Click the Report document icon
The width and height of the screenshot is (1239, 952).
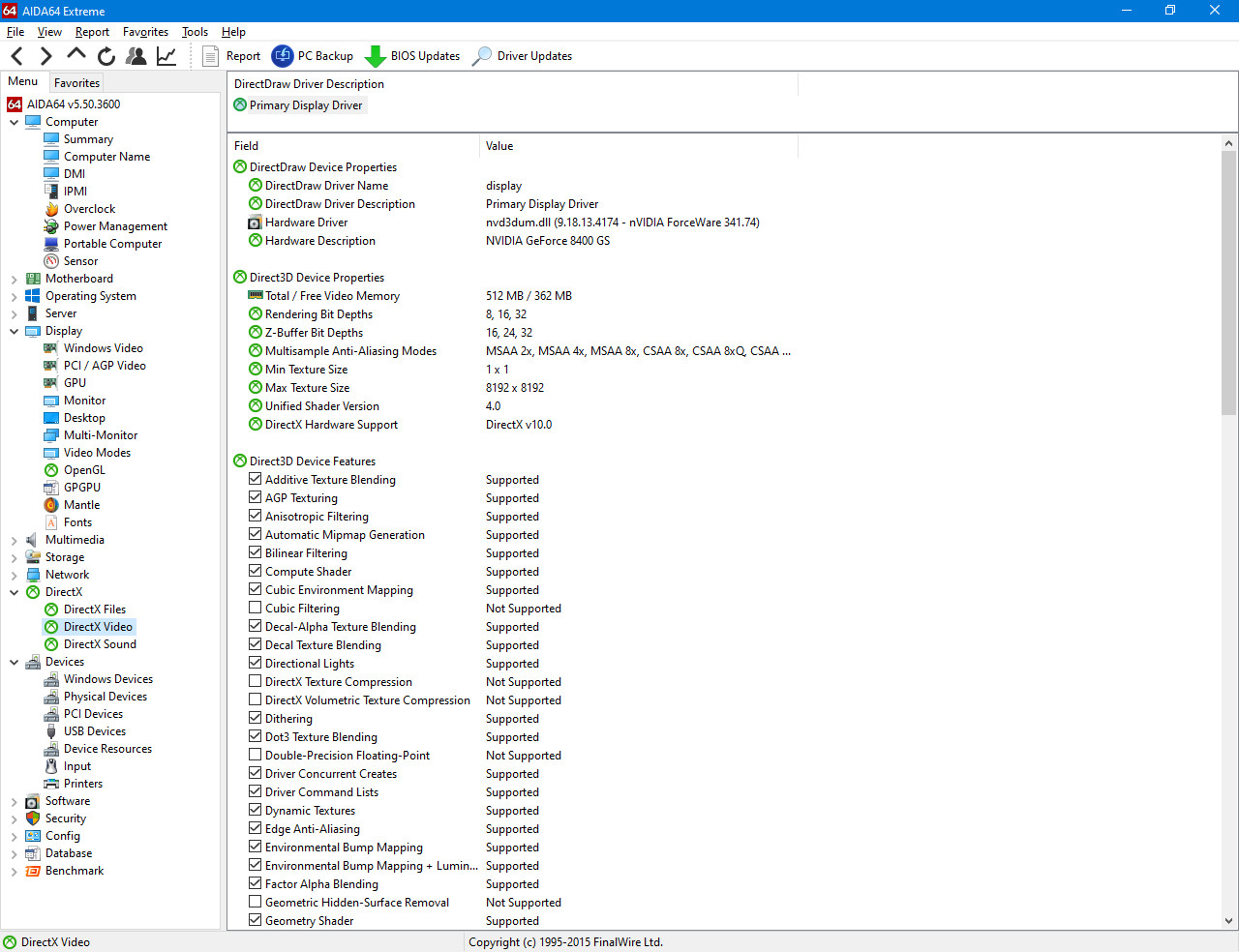(x=210, y=56)
